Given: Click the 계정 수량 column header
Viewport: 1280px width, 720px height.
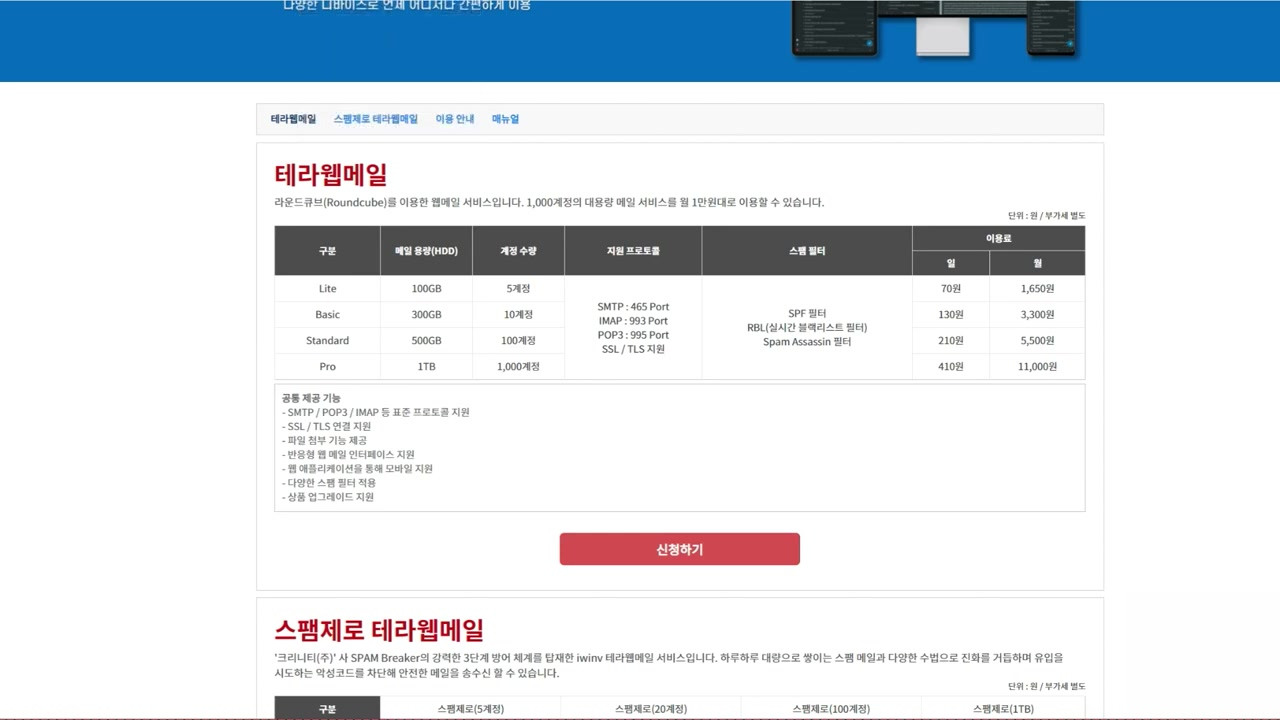Looking at the screenshot, I should pos(518,251).
